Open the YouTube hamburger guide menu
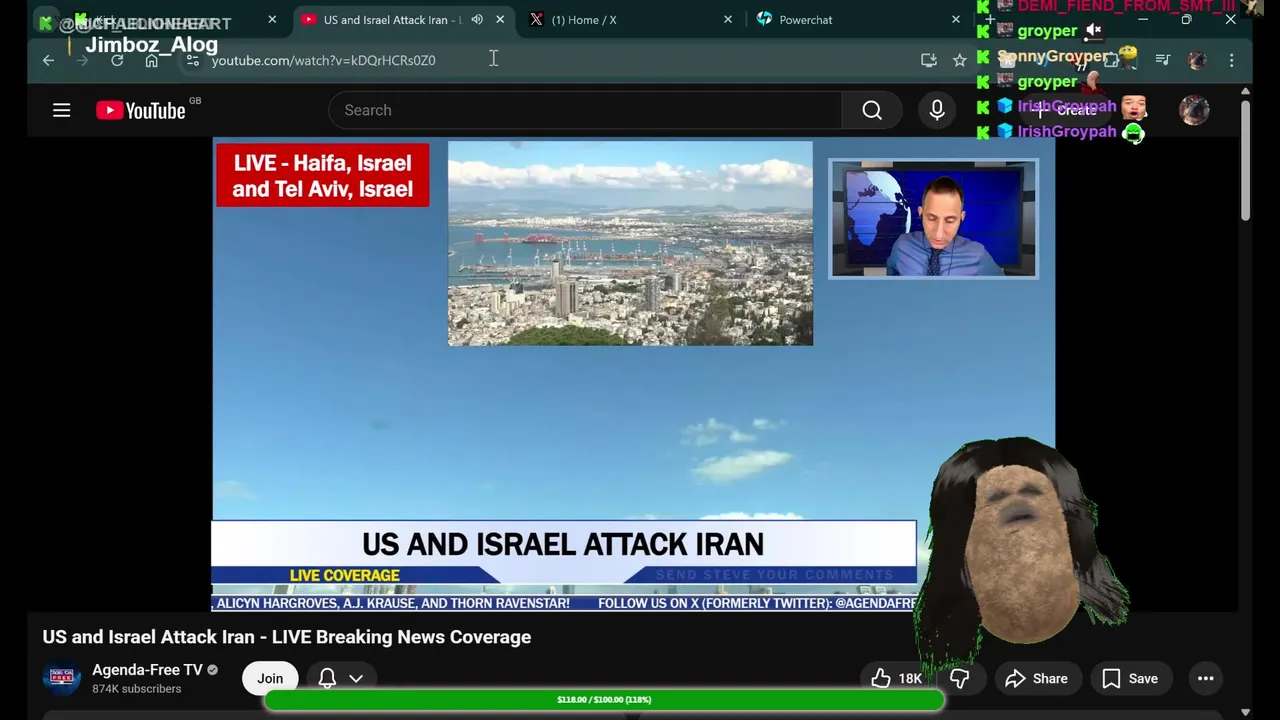Screen dimensions: 1280x720 (x=62, y=110)
